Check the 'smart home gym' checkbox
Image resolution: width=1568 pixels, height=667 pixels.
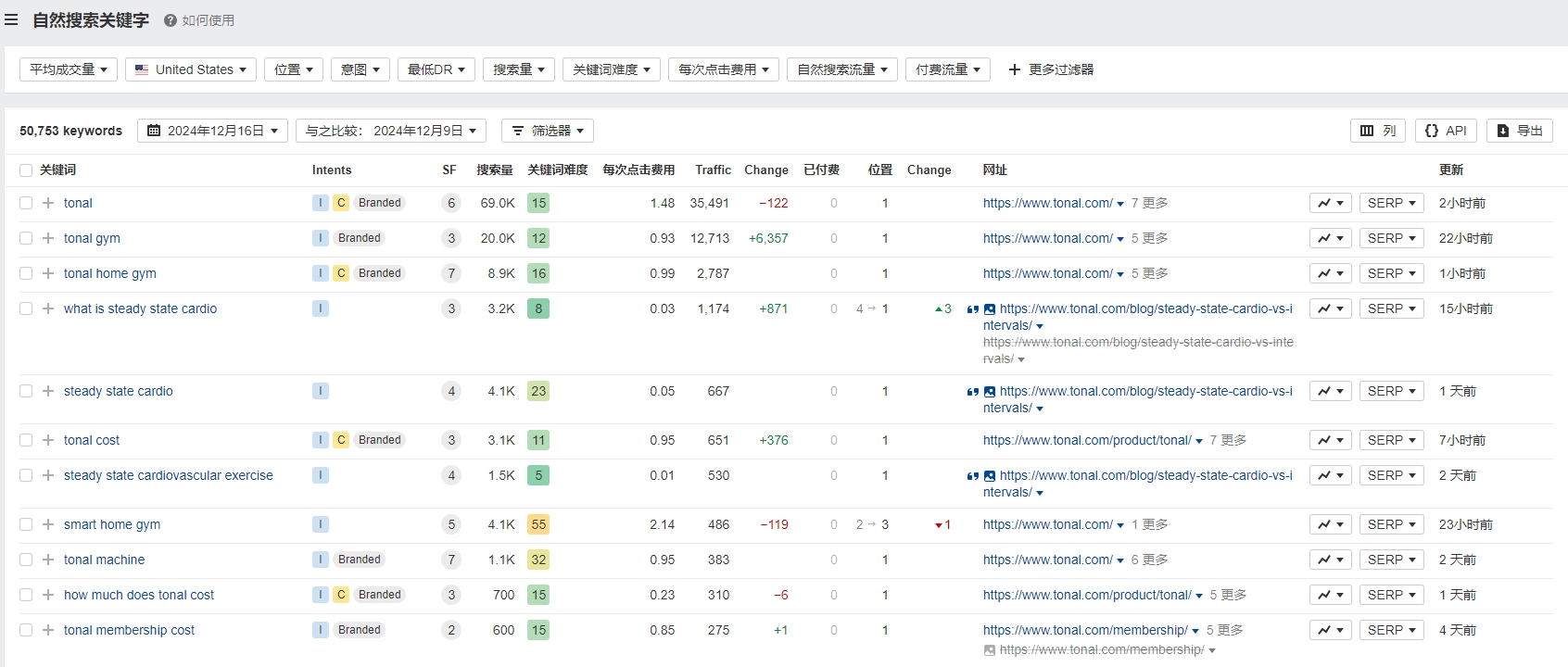tap(26, 524)
